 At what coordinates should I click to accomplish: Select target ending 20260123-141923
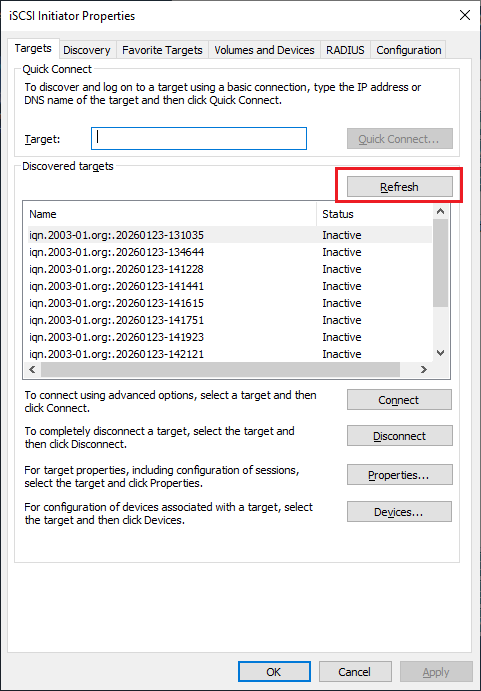click(x=229, y=337)
